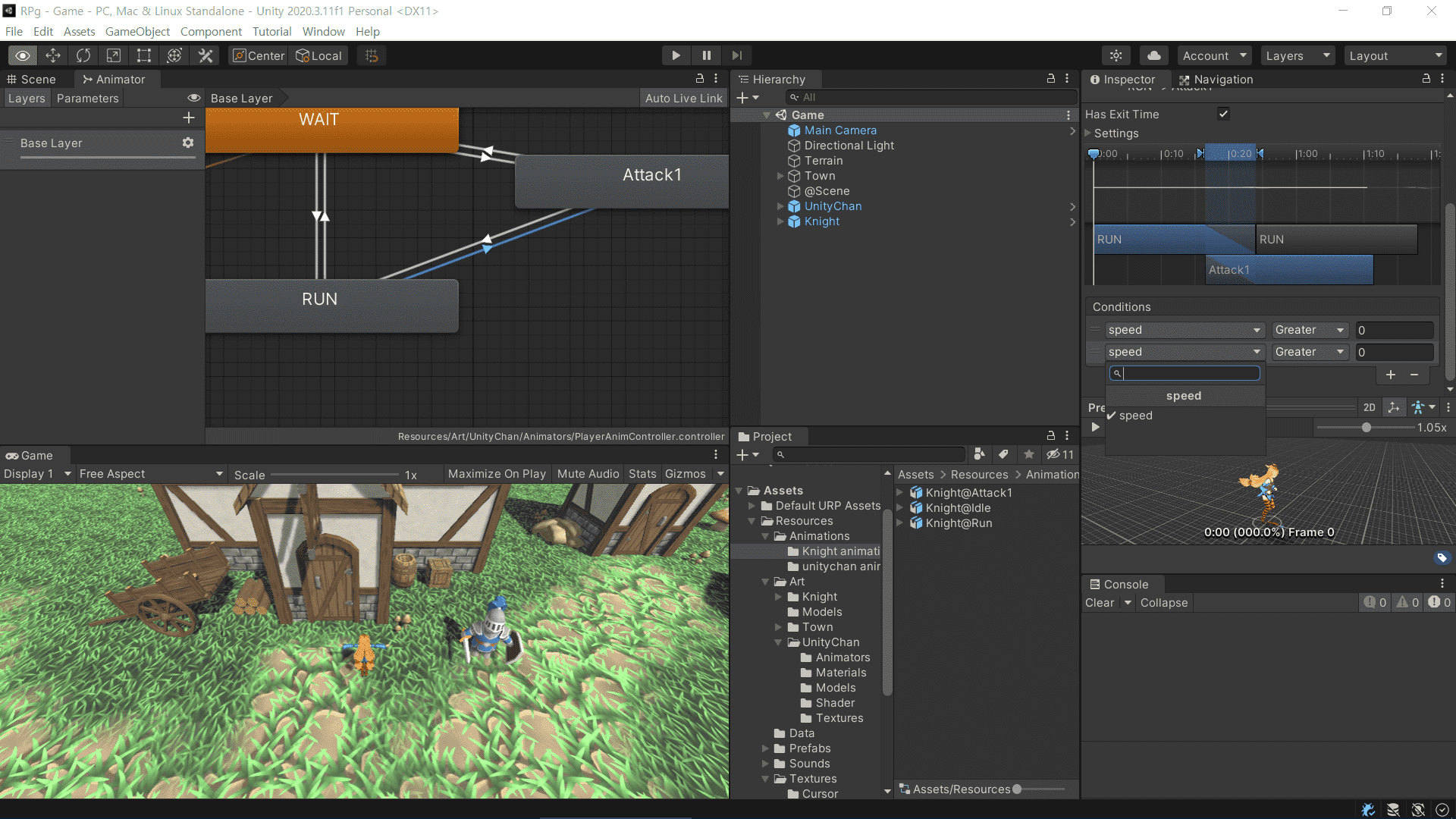The image size is (1456, 819).
Task: Clear the Console
Action: pos(1100,603)
